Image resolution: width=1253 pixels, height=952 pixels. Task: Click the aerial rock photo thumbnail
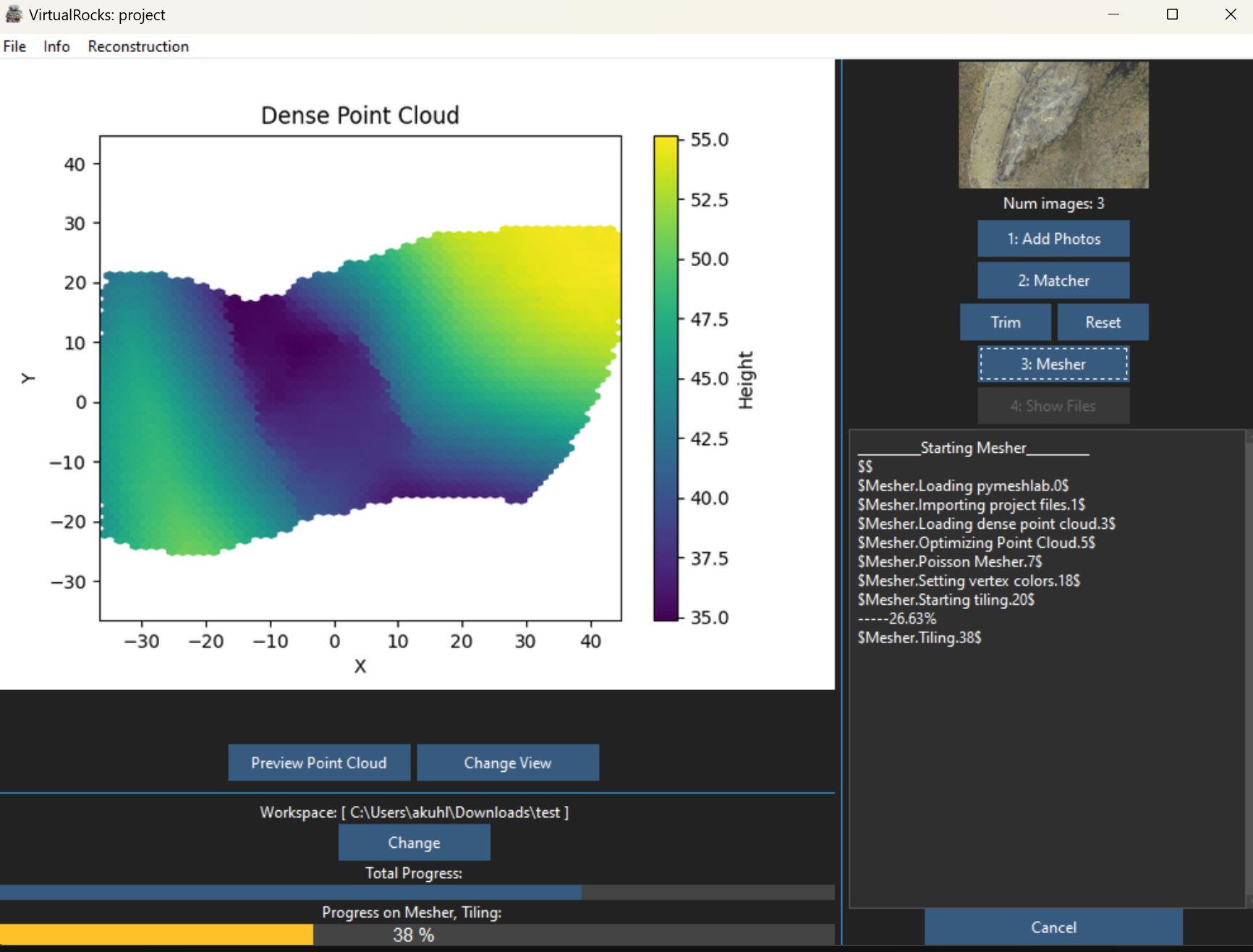[x=1053, y=125]
